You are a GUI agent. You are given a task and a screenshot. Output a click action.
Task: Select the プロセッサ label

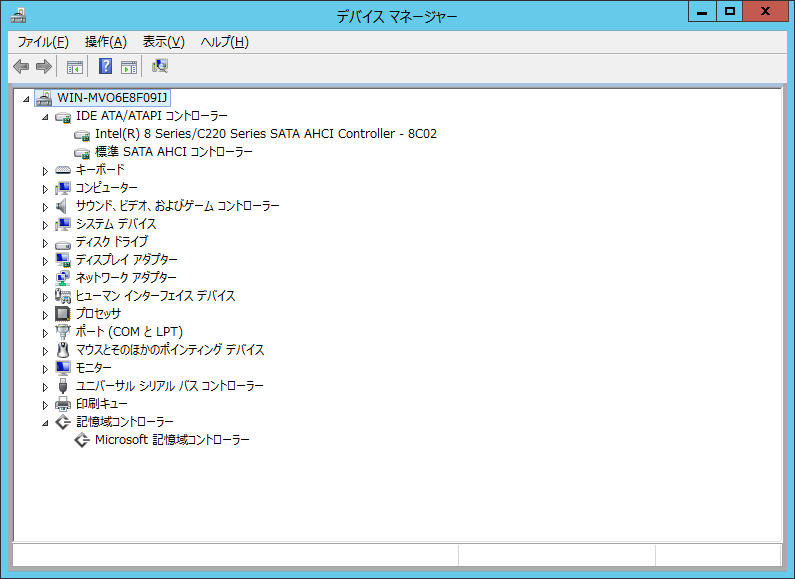(98, 314)
